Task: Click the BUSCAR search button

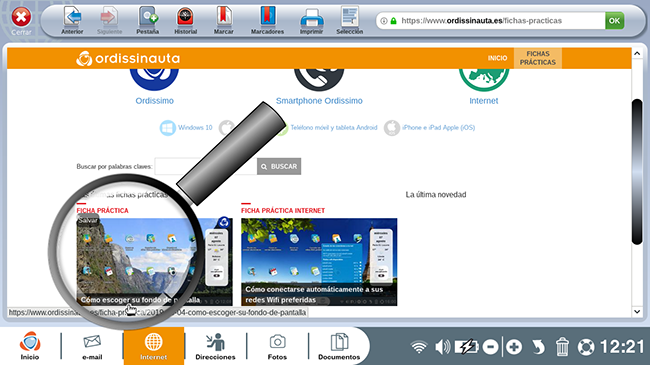Action: (279, 166)
